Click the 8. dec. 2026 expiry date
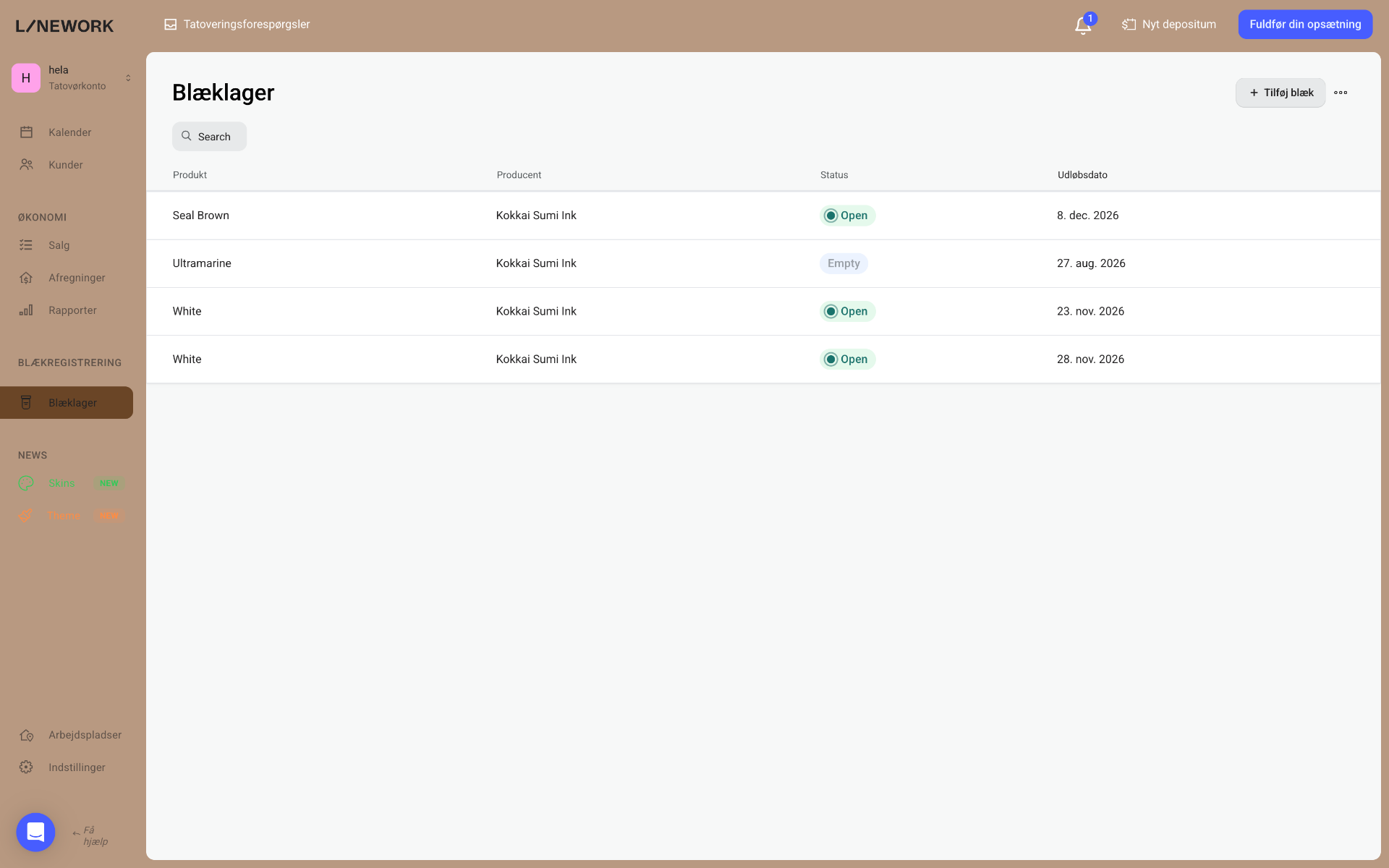This screenshot has height=868, width=1389. pyautogui.click(x=1087, y=216)
